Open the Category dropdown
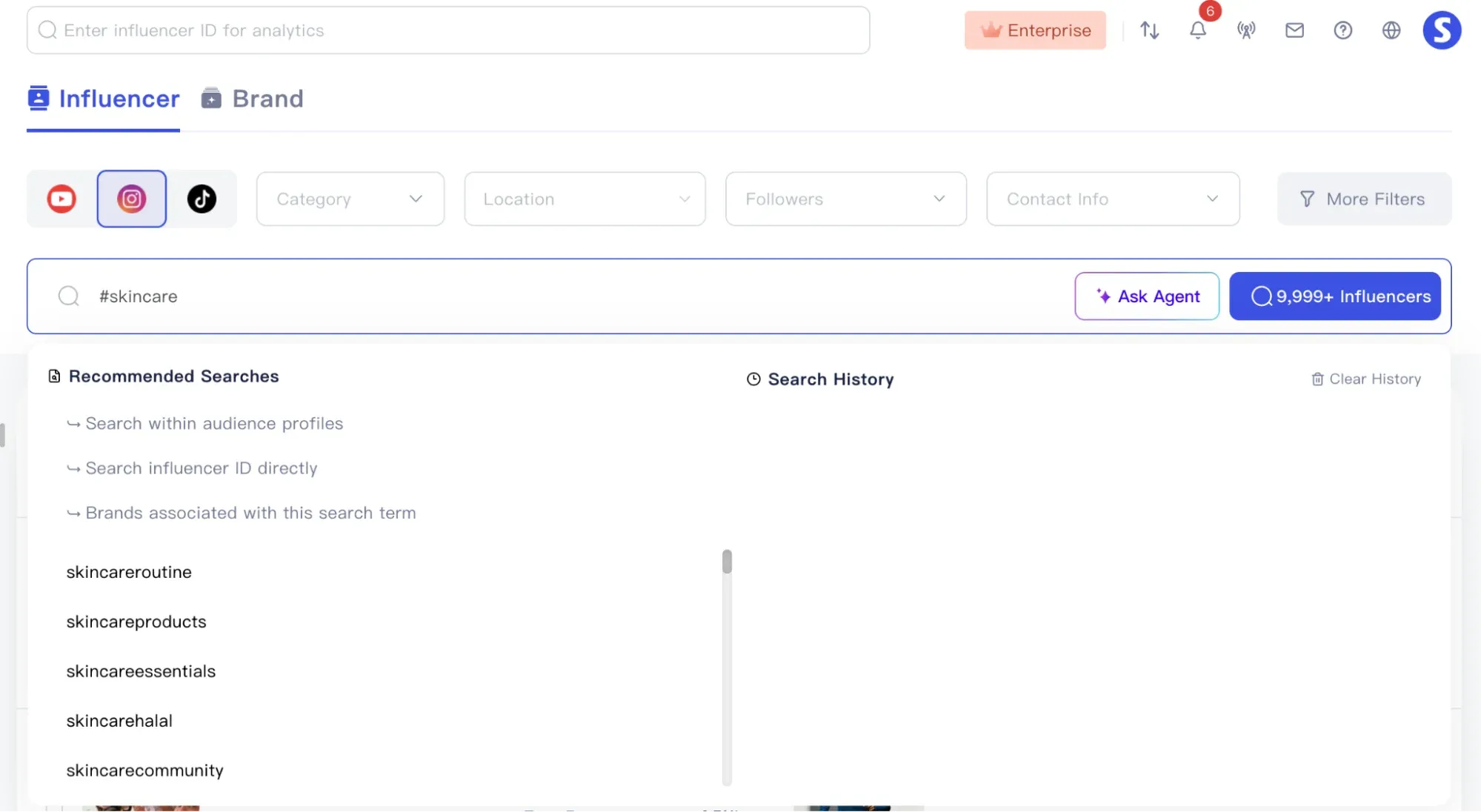The height and width of the screenshot is (812, 1481). (350, 199)
